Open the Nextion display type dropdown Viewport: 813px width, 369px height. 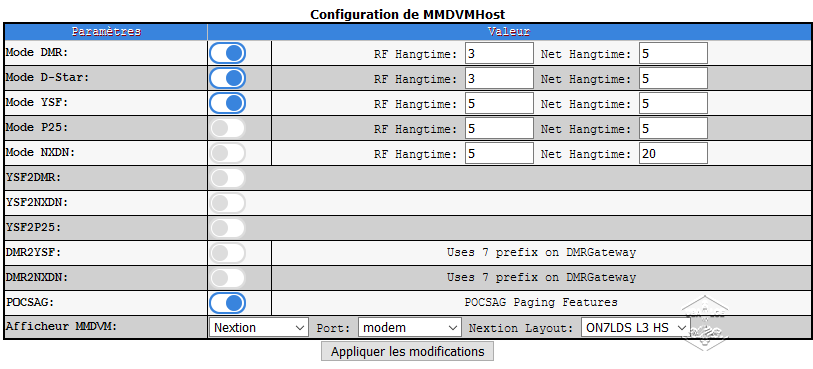pos(259,328)
